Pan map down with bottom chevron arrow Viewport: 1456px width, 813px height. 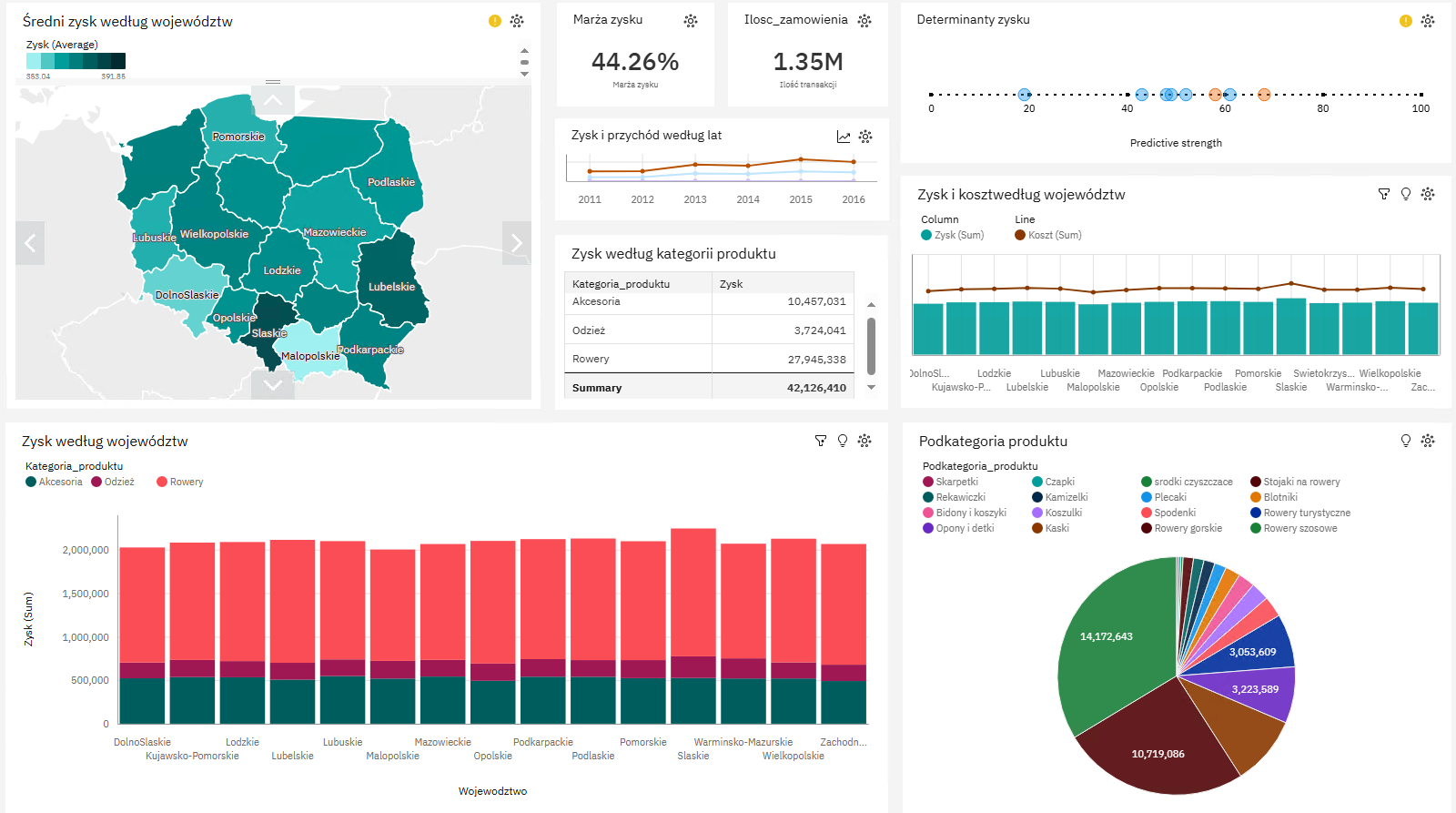pos(273,385)
